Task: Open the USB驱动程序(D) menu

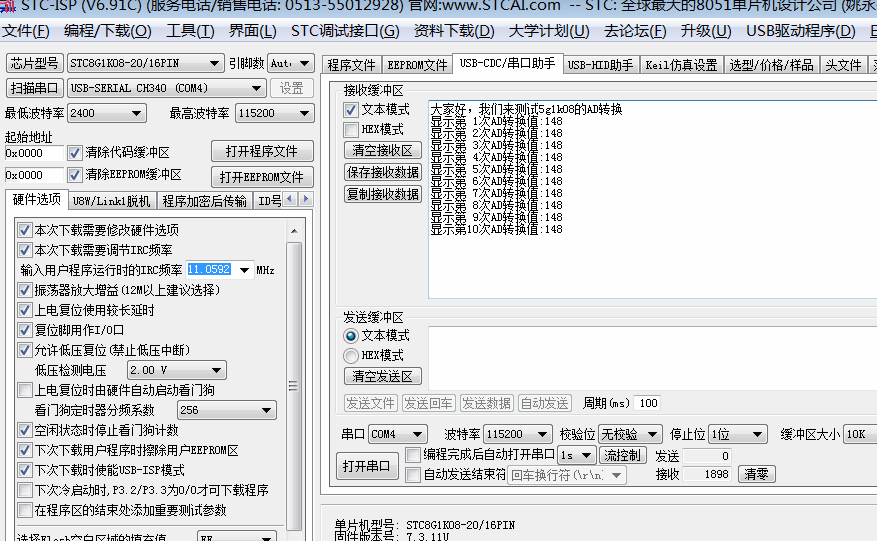Action: tap(801, 31)
